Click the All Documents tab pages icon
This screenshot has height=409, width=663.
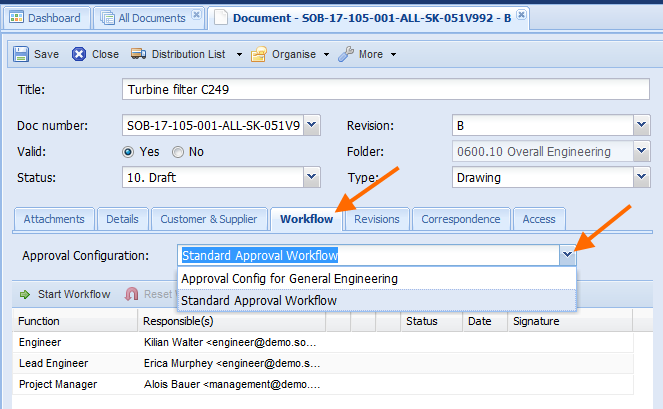107,18
